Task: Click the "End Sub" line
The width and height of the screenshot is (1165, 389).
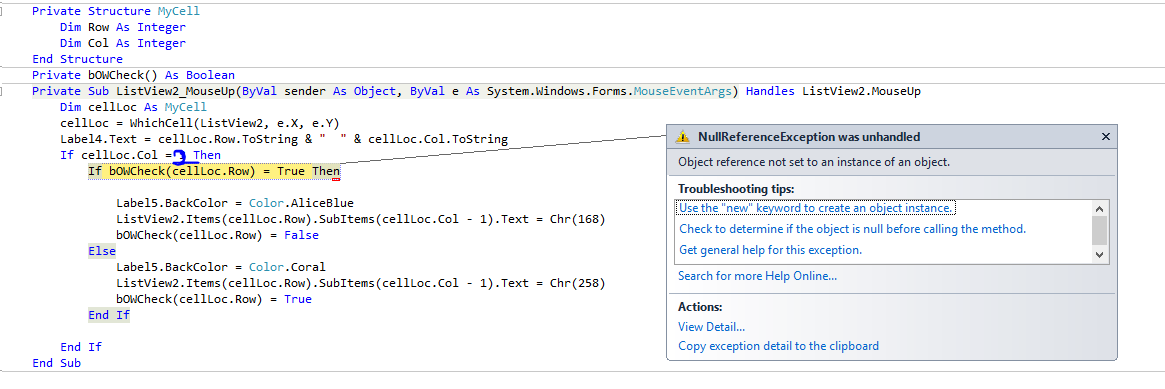Action: click(x=56, y=363)
